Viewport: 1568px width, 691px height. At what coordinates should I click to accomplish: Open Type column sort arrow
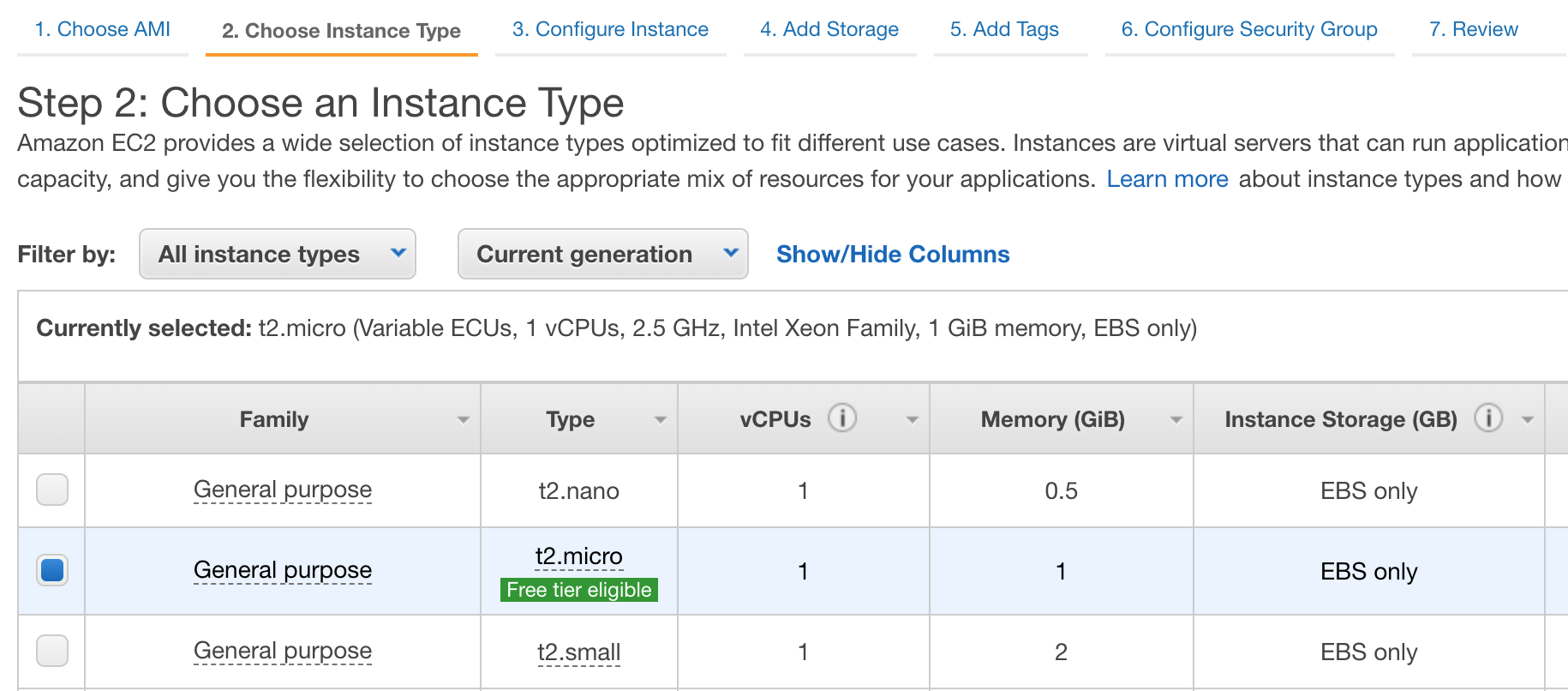(x=661, y=420)
